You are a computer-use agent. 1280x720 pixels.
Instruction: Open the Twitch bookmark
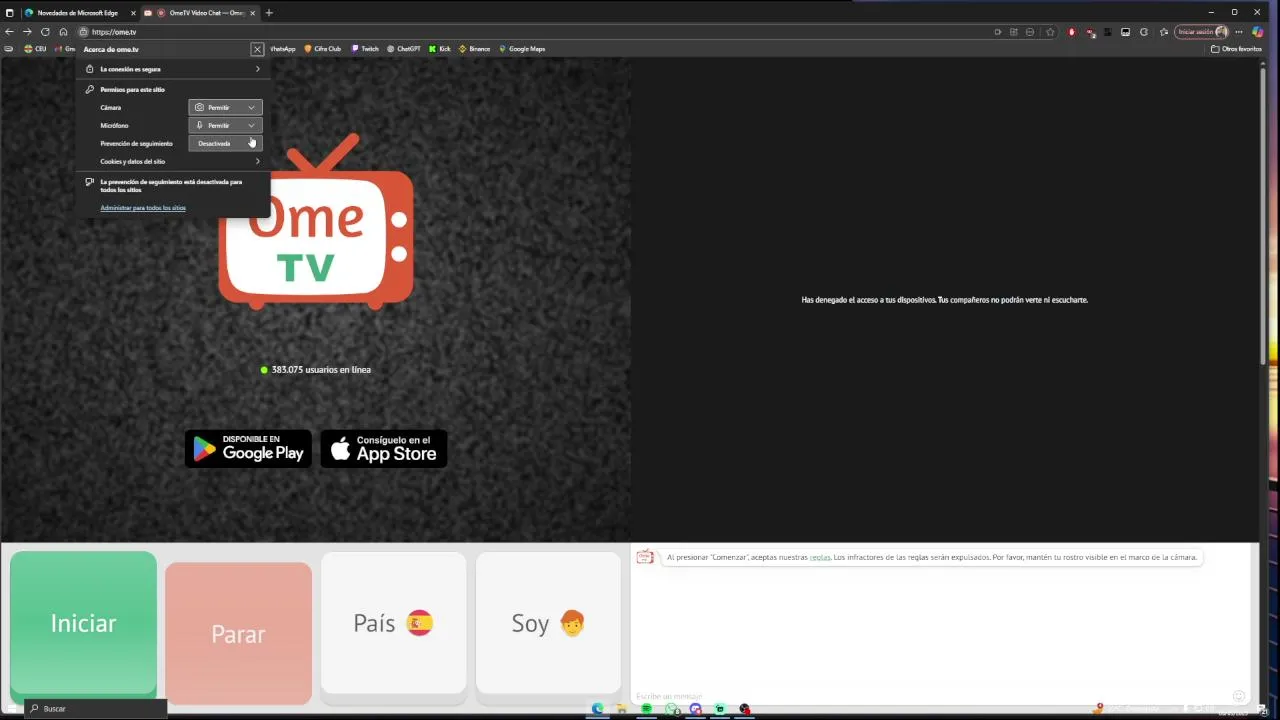tap(365, 49)
